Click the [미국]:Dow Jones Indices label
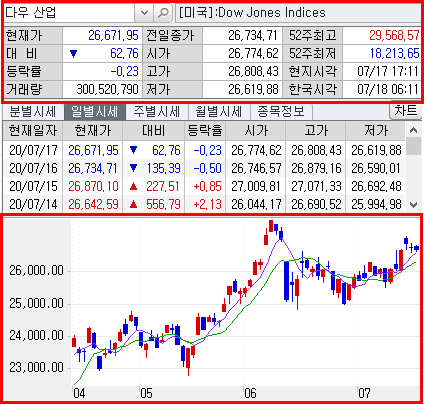Image resolution: width=424 pixels, height=404 pixels. click(x=252, y=13)
